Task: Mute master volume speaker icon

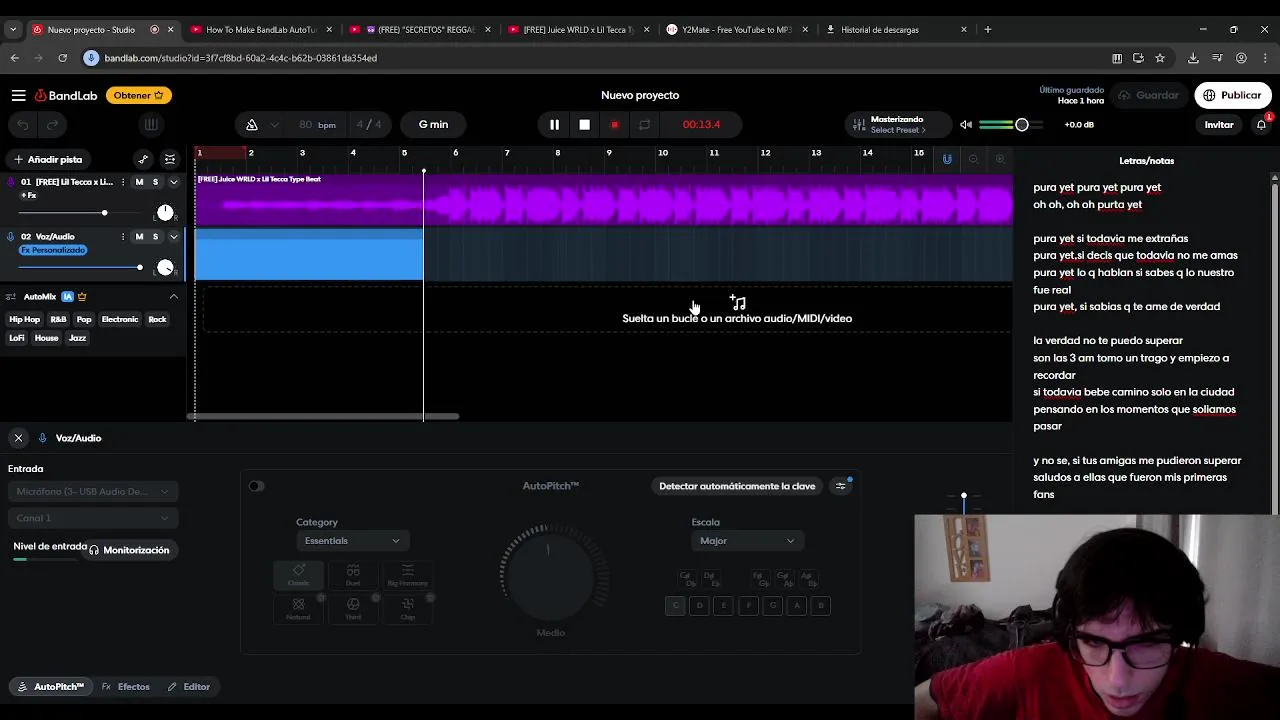Action: [x=966, y=125]
